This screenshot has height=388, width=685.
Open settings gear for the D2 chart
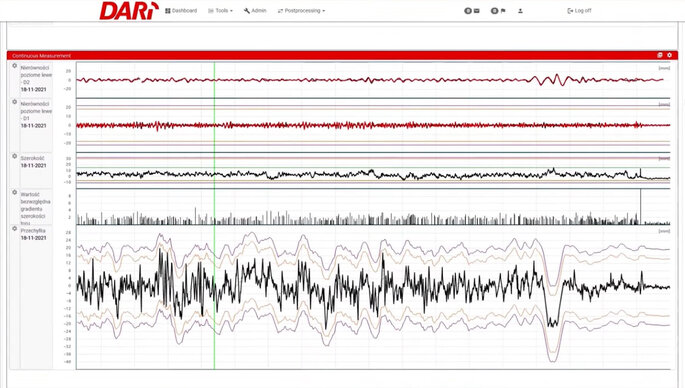point(14,66)
